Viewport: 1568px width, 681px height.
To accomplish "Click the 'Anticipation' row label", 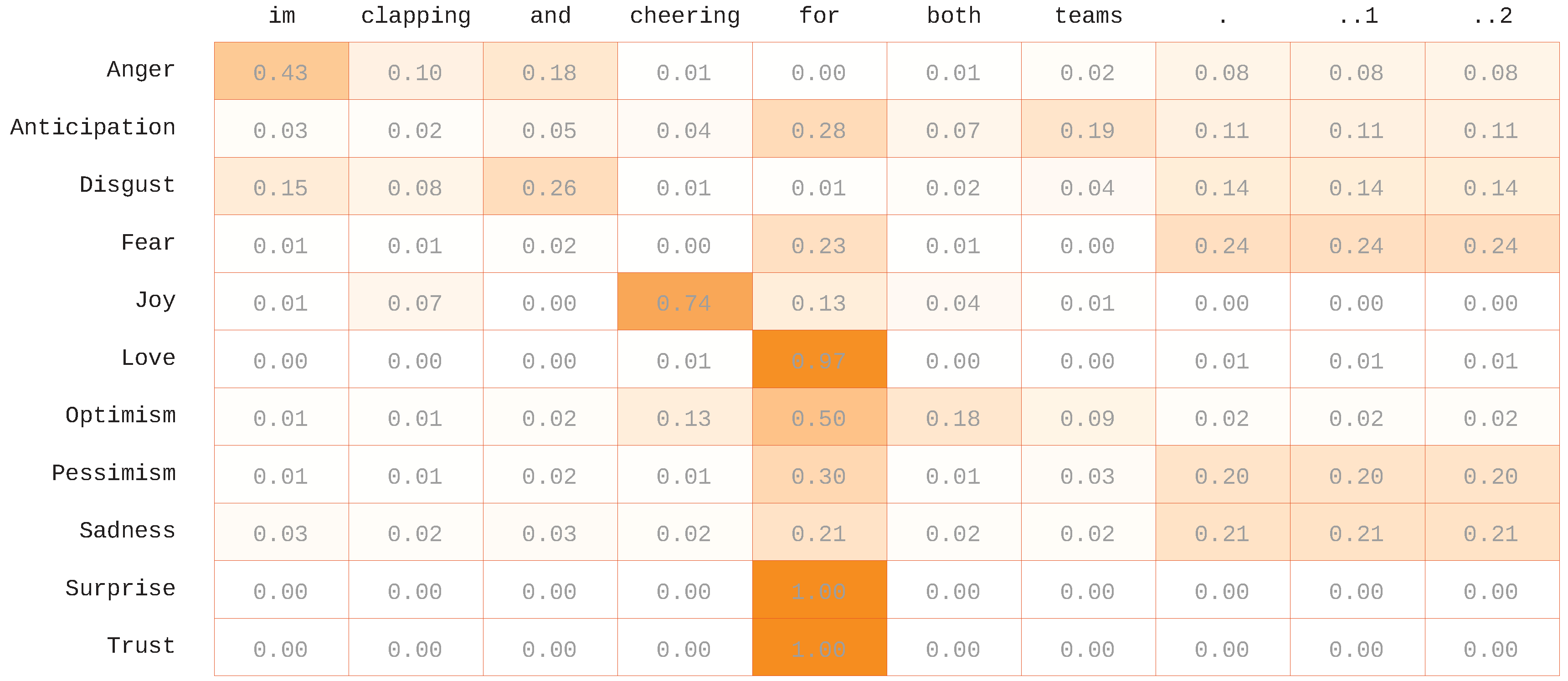I will [93, 127].
